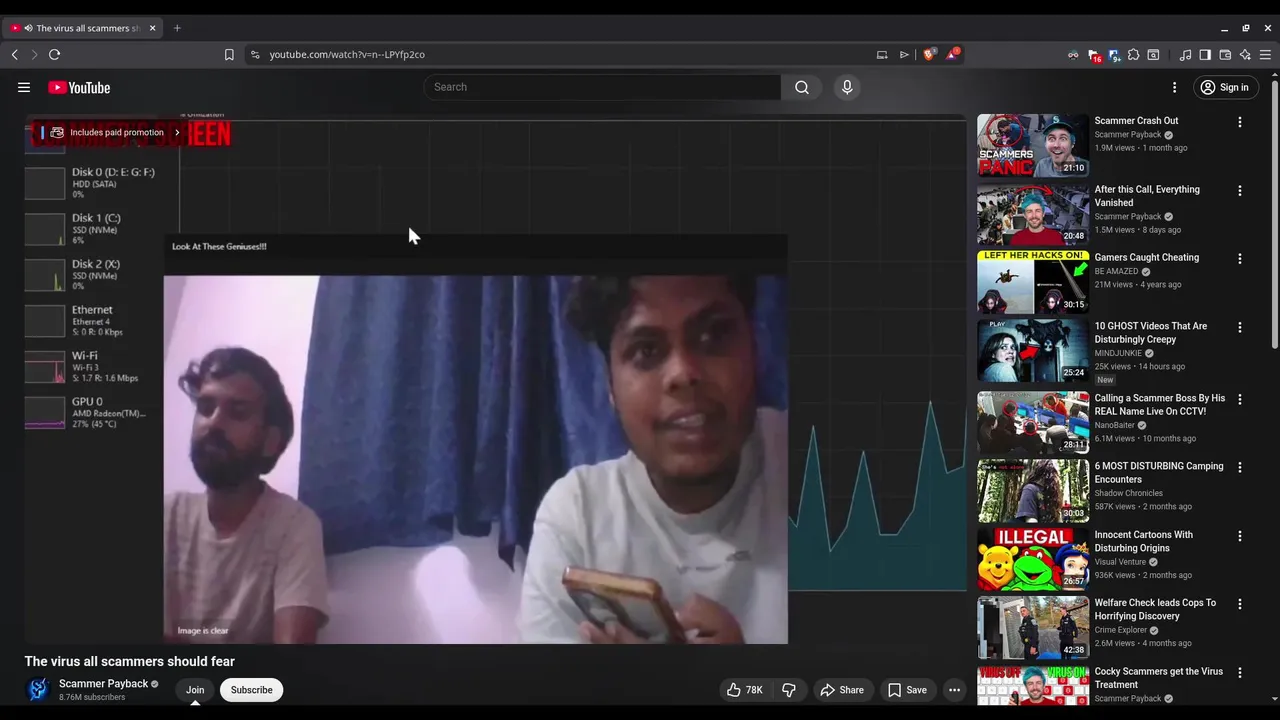This screenshot has height=720, width=1280.
Task: Open 10 GHOST Videos thumbnail
Action: point(1033,351)
